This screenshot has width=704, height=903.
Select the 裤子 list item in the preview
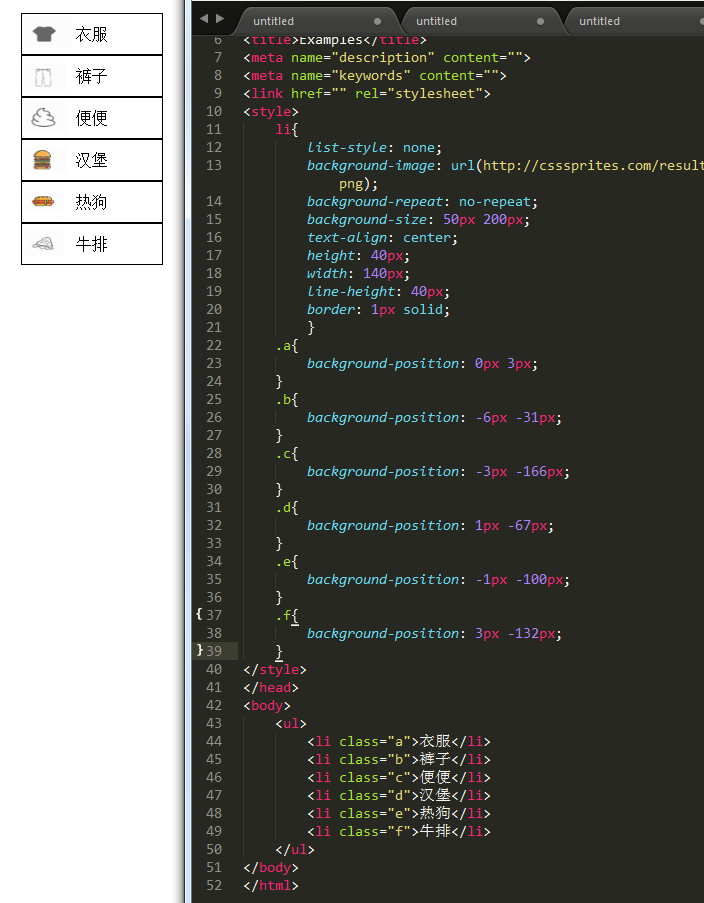[x=92, y=76]
